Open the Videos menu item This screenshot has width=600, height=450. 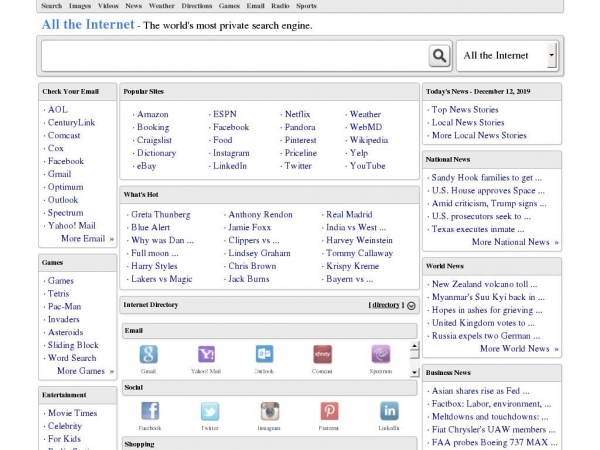(x=108, y=6)
